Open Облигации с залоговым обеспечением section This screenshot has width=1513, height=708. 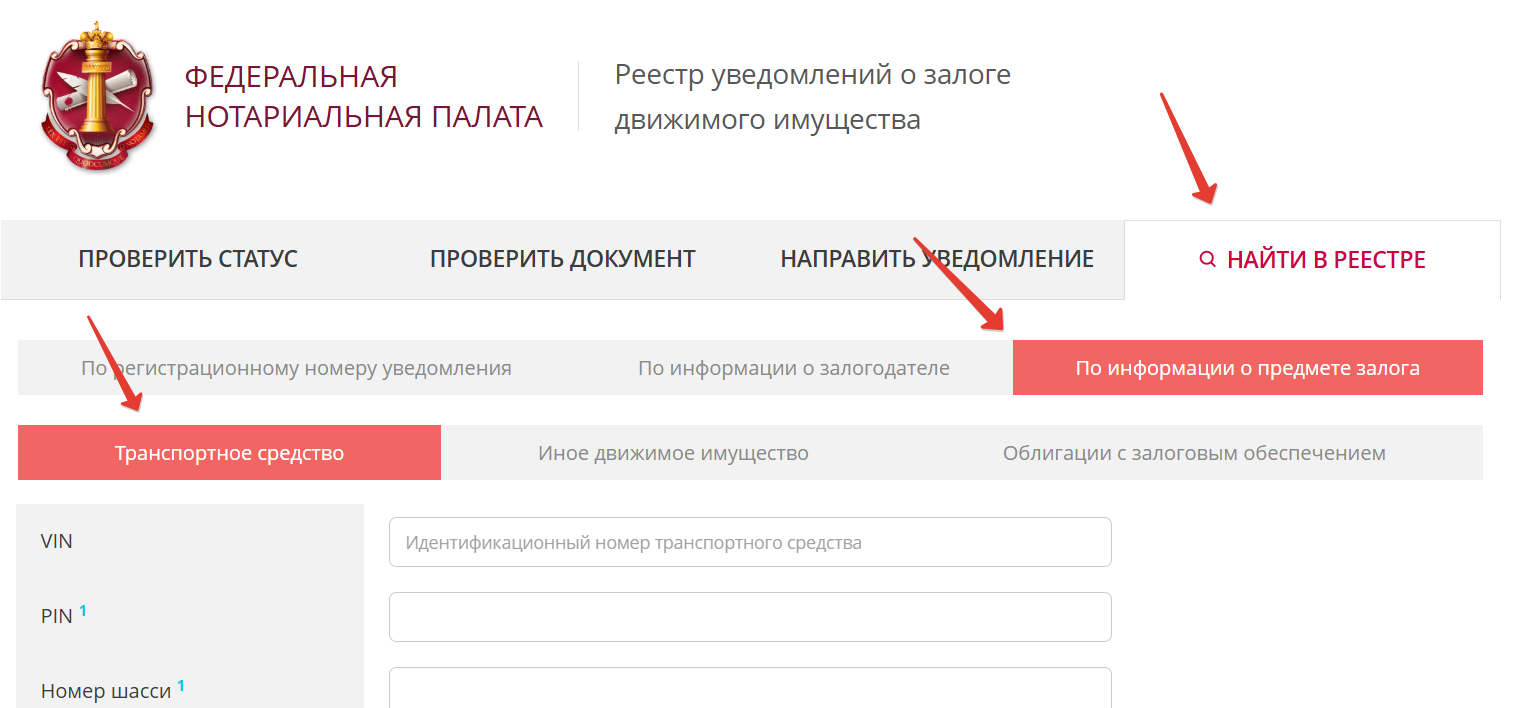tap(1192, 452)
